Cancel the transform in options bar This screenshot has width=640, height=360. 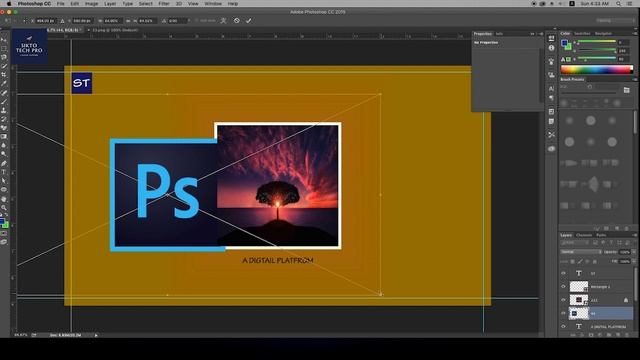pyautogui.click(x=237, y=20)
